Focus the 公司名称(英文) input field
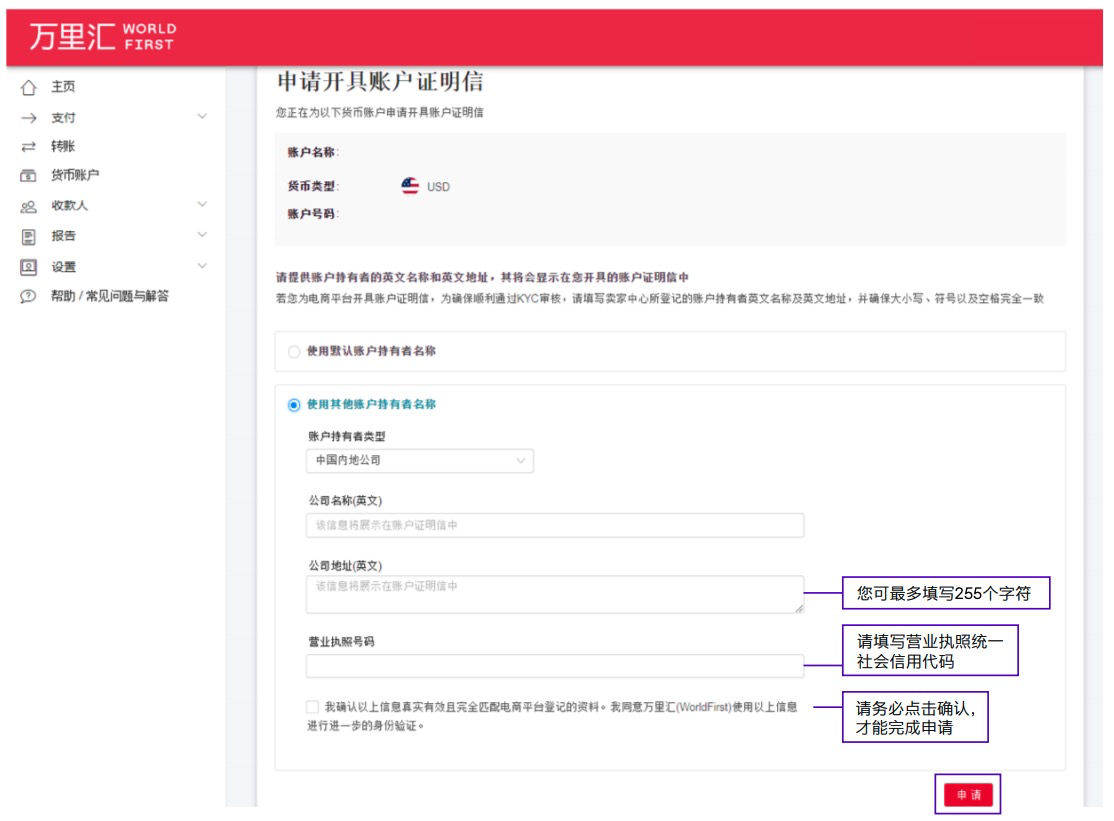The image size is (1114, 821). 555,526
